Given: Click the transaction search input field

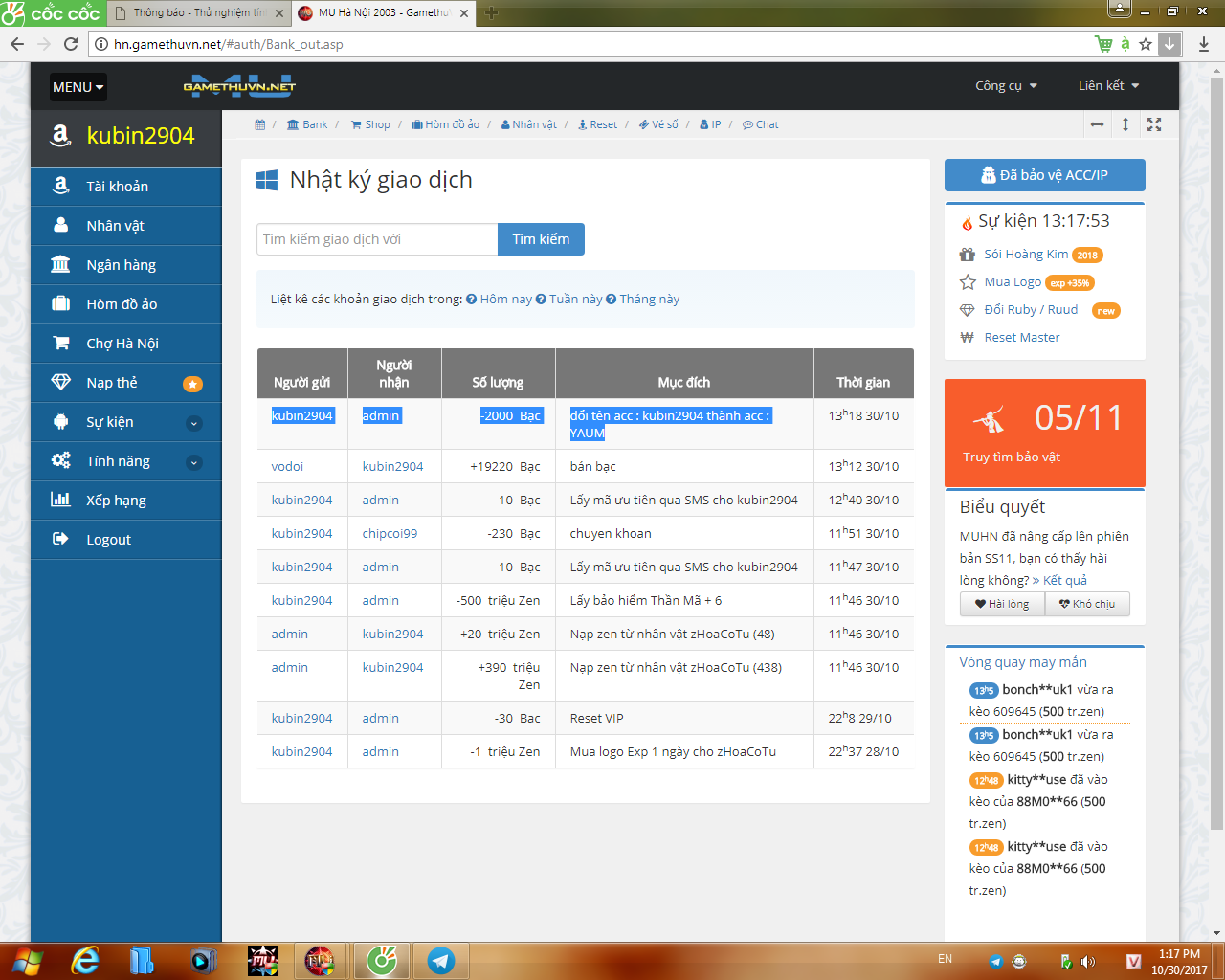Looking at the screenshot, I should [x=377, y=239].
